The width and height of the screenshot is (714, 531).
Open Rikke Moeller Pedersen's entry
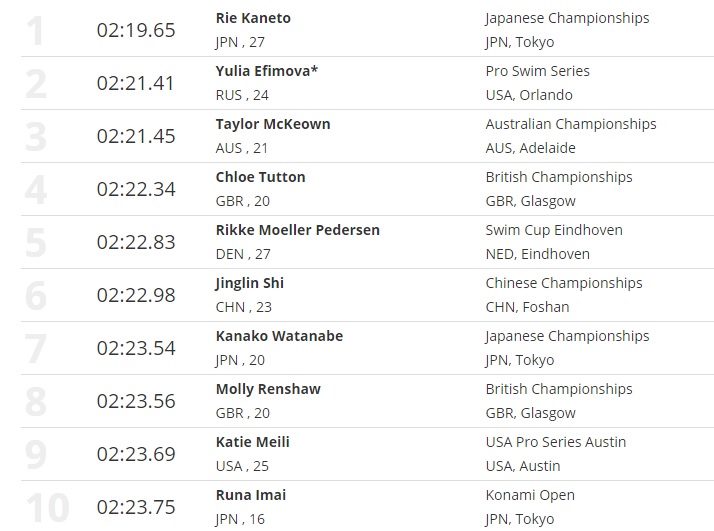click(x=297, y=230)
